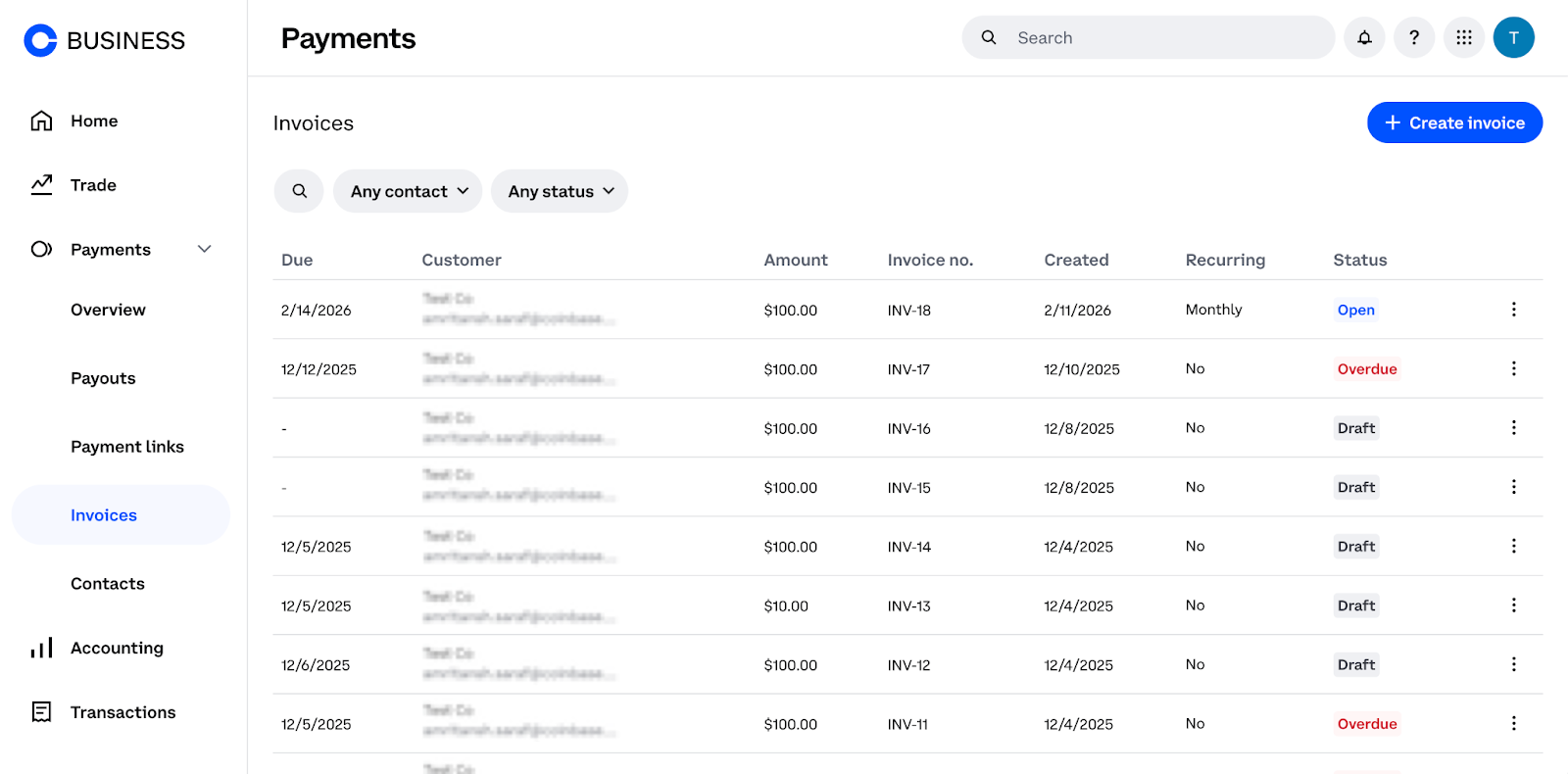This screenshot has height=774, width=1568.
Task: Open the more options menu for INV-11
Action: [1513, 723]
